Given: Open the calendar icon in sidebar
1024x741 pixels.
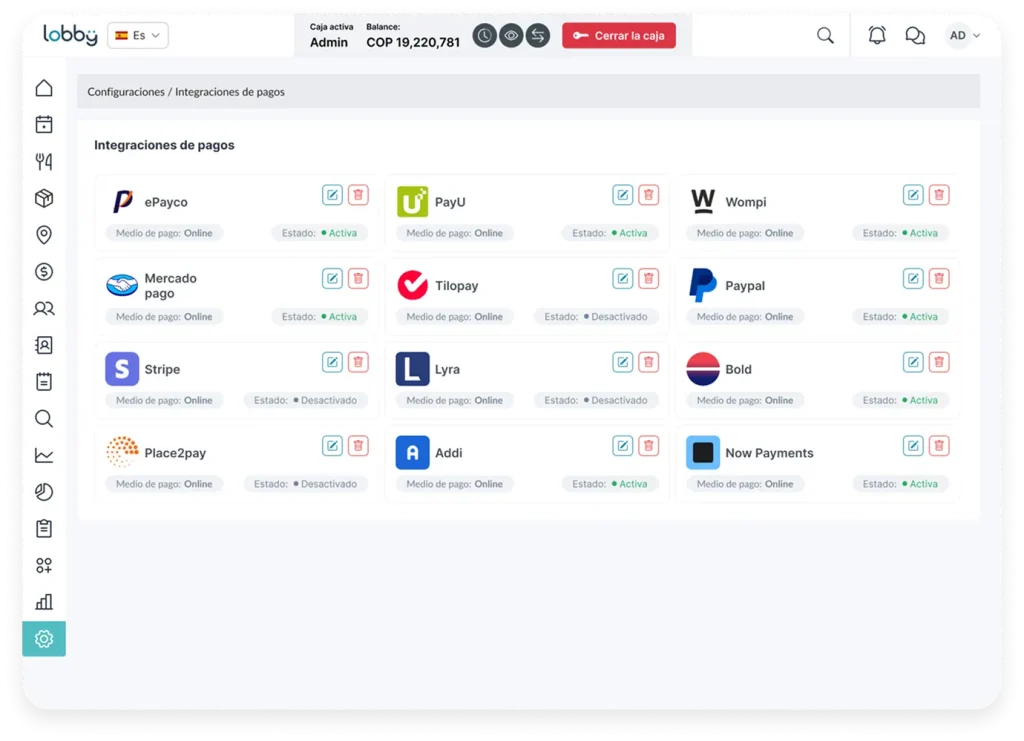Looking at the screenshot, I should point(44,125).
